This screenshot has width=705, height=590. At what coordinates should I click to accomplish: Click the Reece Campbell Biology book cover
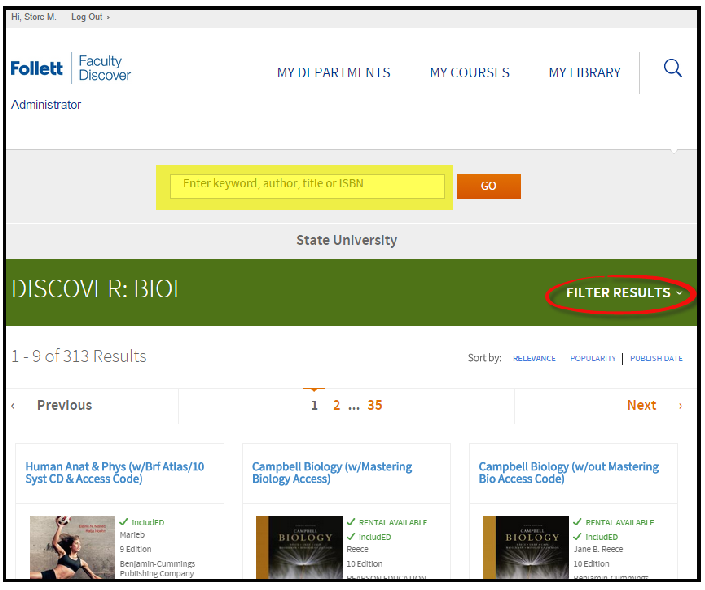[x=299, y=547]
